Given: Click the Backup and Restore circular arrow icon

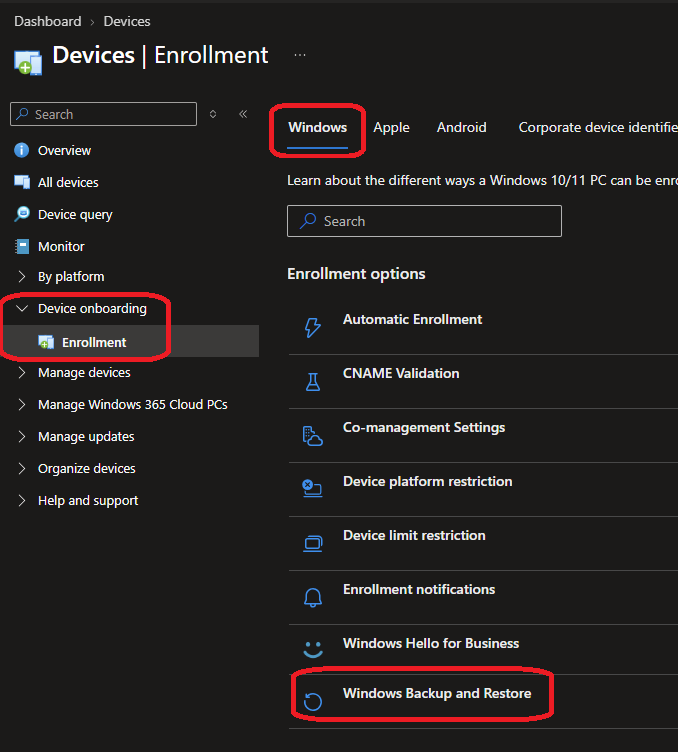Looking at the screenshot, I should [313, 702].
